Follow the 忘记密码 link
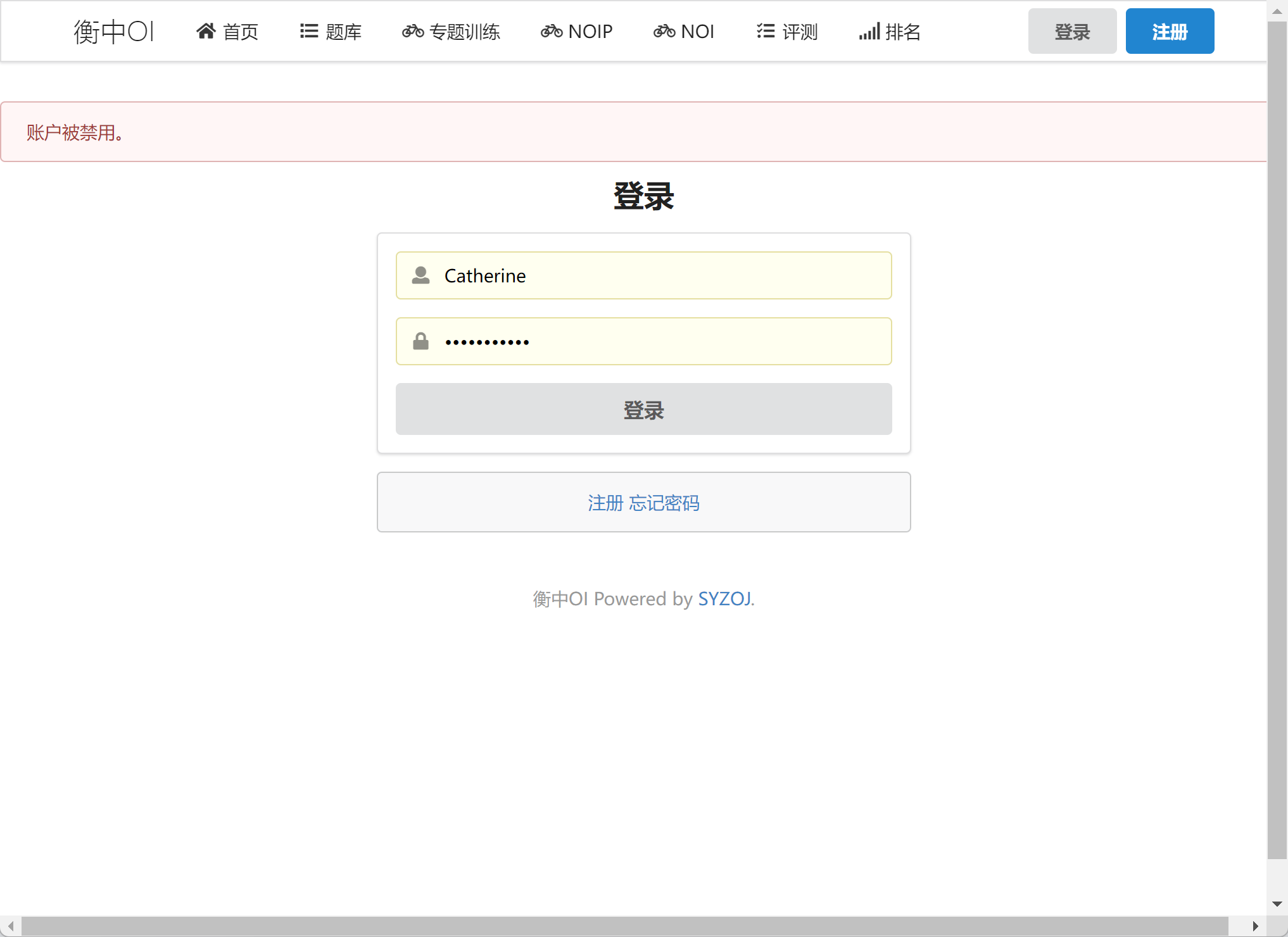 point(664,503)
